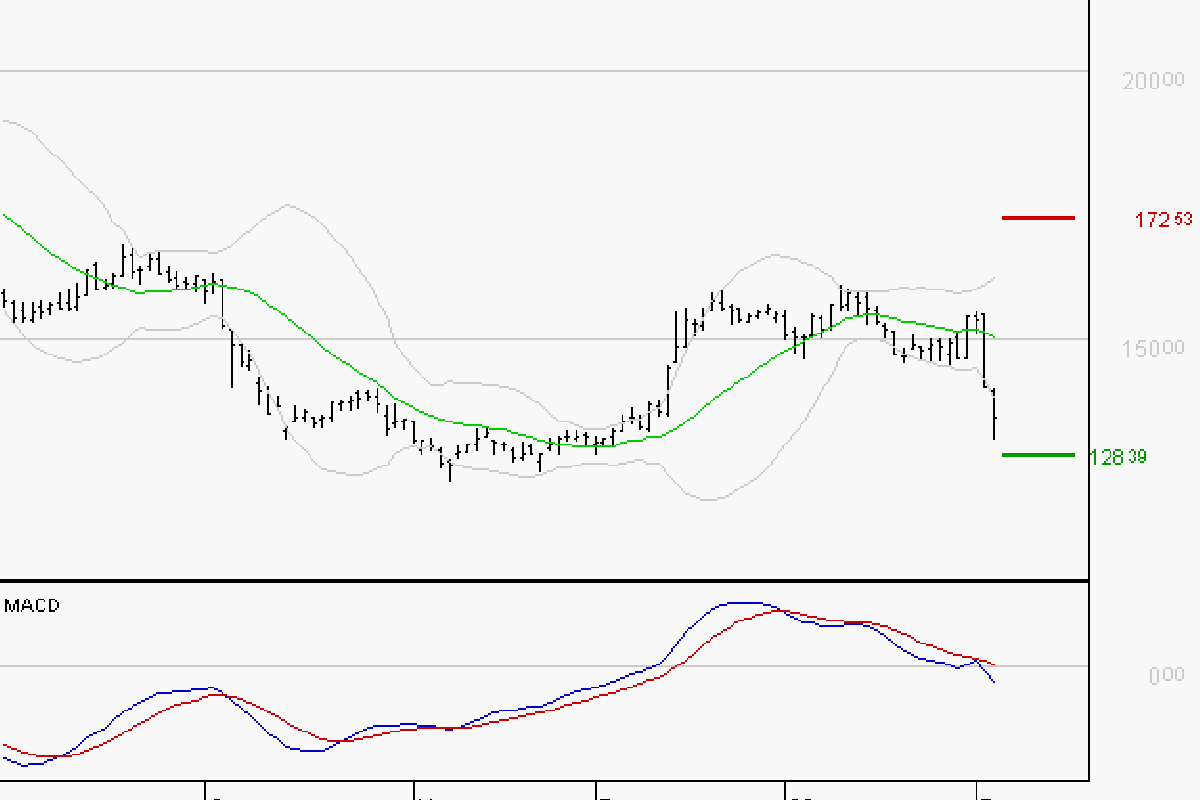Click the green moving average line's left start
This screenshot has width=1200, height=800.
tap(5, 215)
